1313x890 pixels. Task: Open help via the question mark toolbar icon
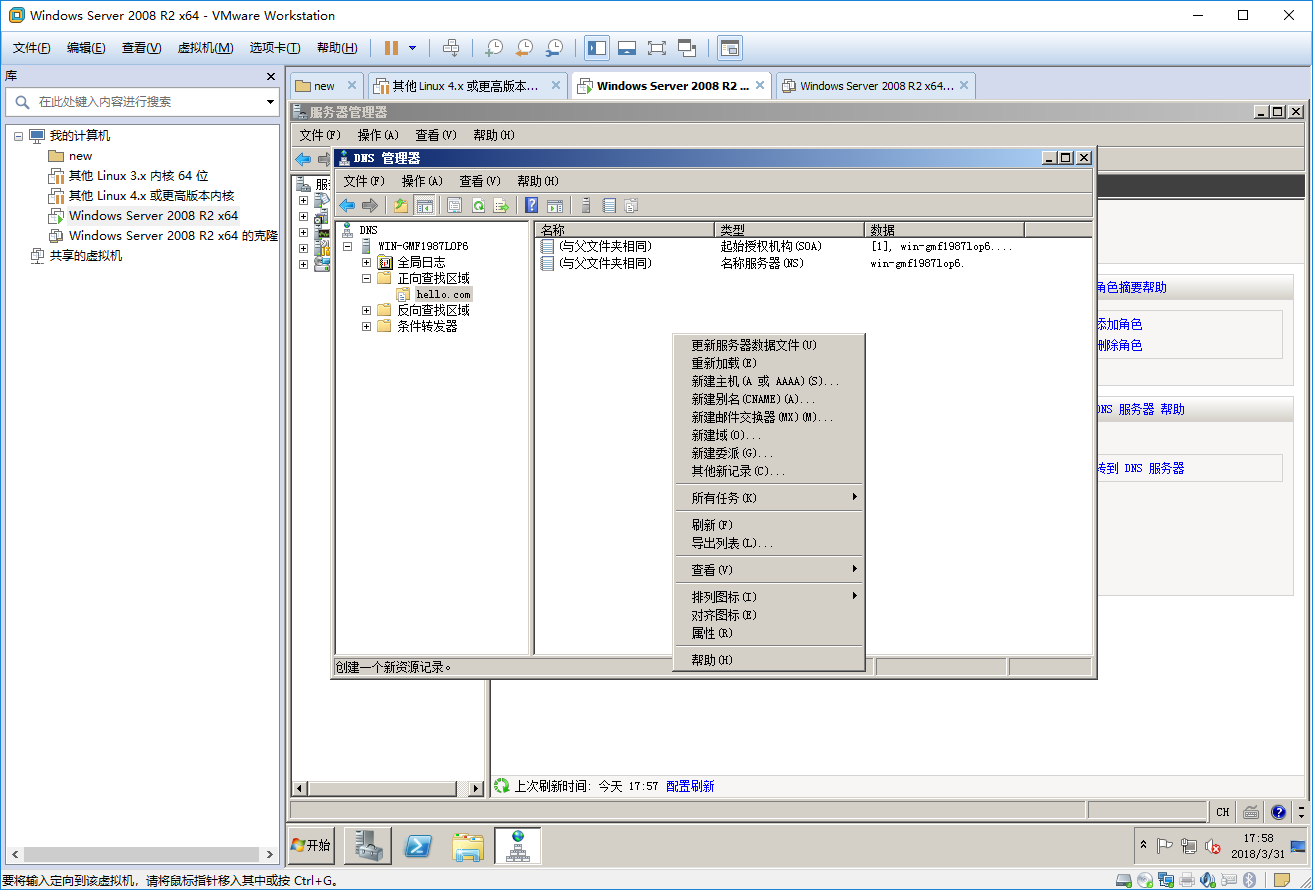(532, 205)
